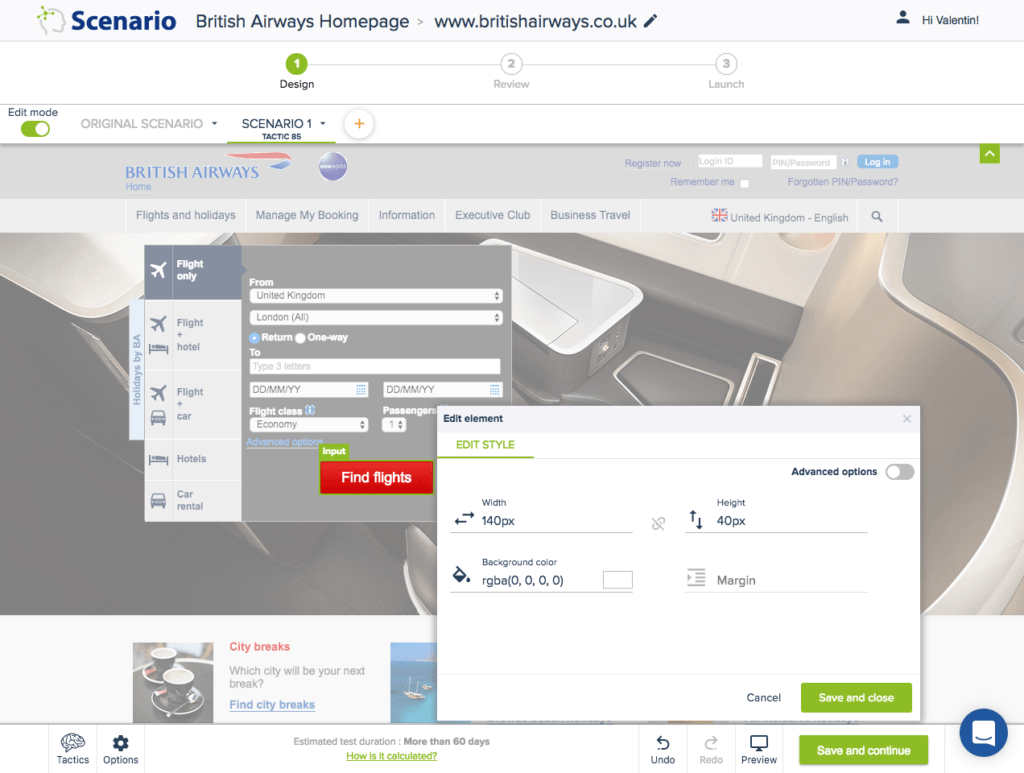Click the Scenario logo
Screen dimensions: 1024x773
106,20
